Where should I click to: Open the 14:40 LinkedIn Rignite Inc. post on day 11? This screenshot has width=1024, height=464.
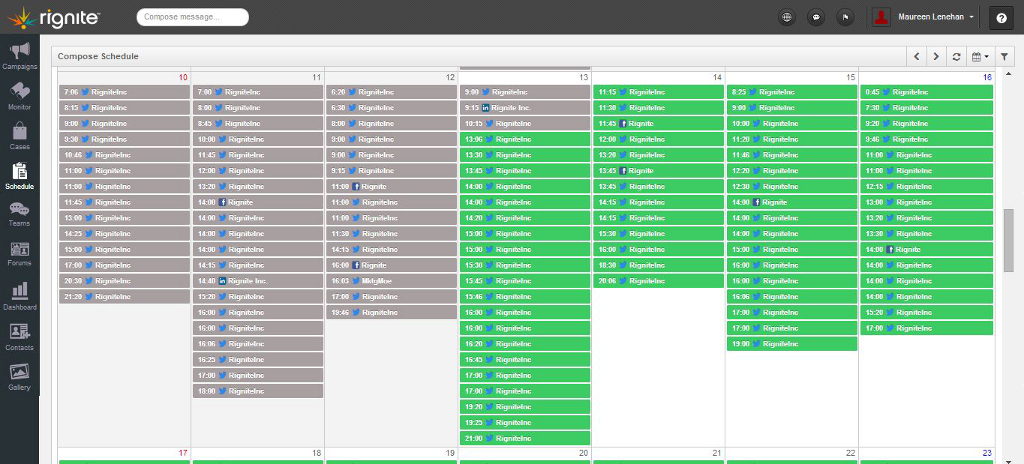point(258,281)
